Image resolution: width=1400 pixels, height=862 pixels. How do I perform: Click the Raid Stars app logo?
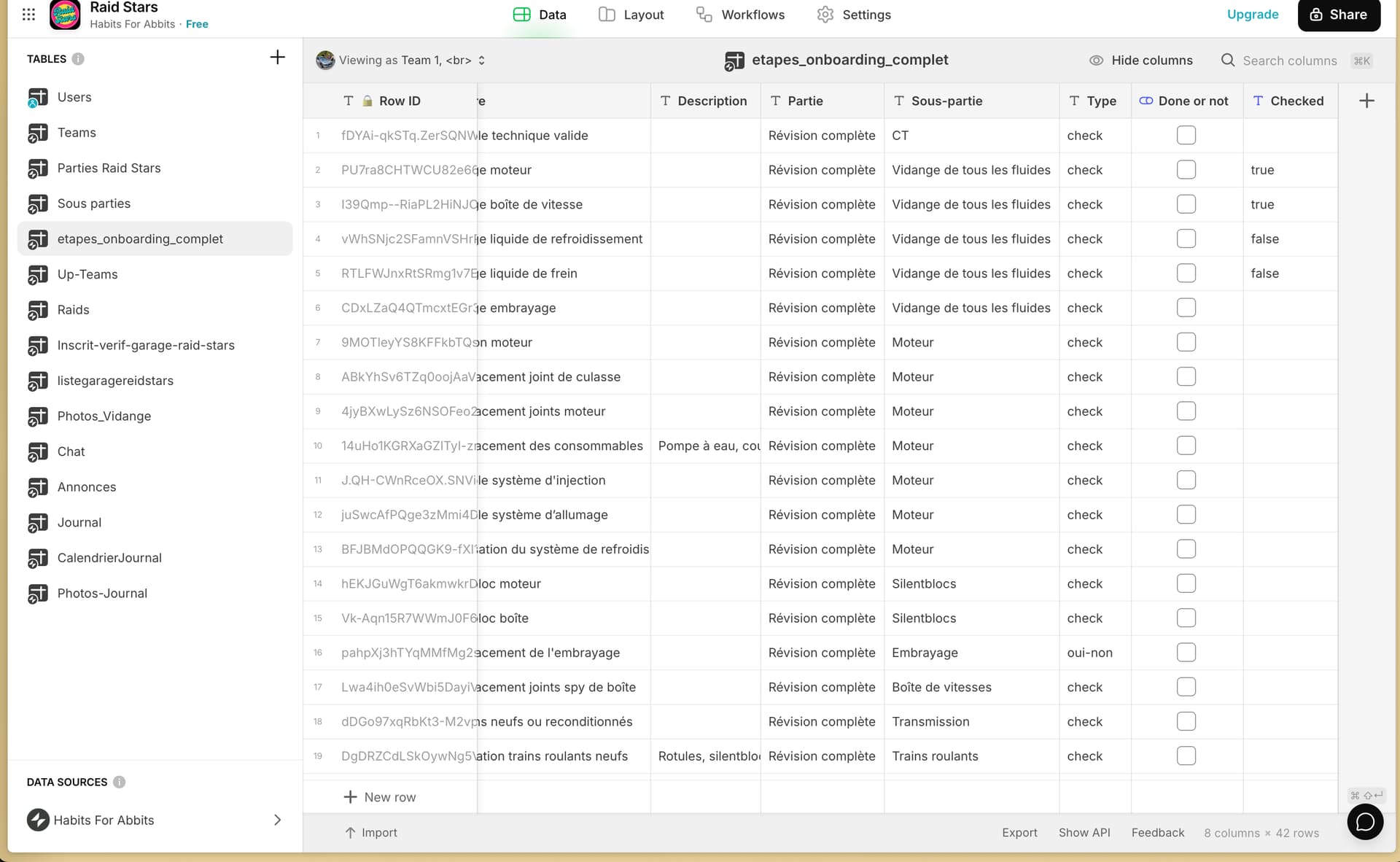coord(65,15)
